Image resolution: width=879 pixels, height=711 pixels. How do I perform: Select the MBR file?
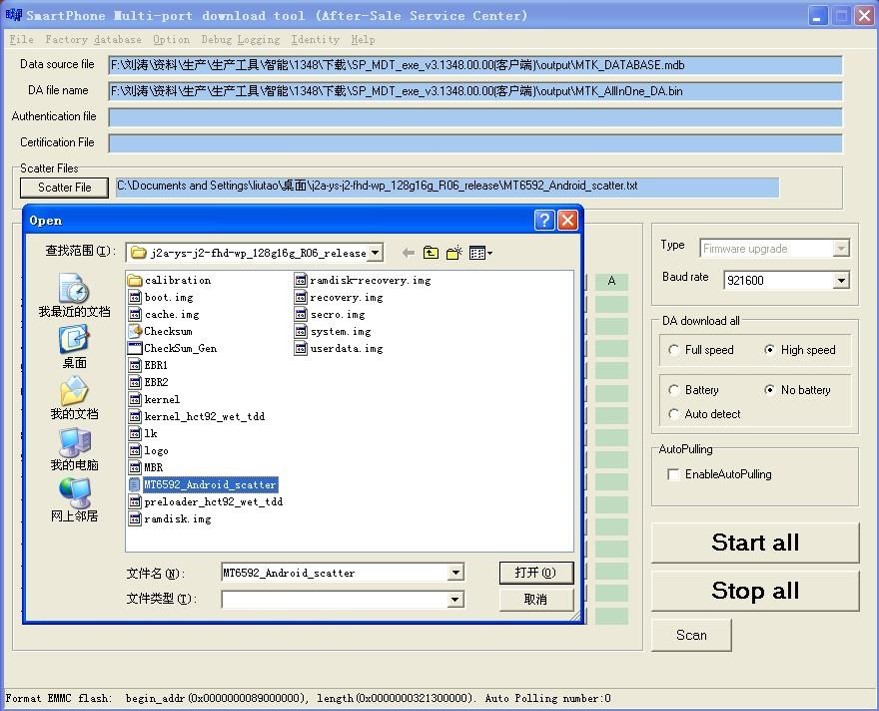[x=146, y=467]
